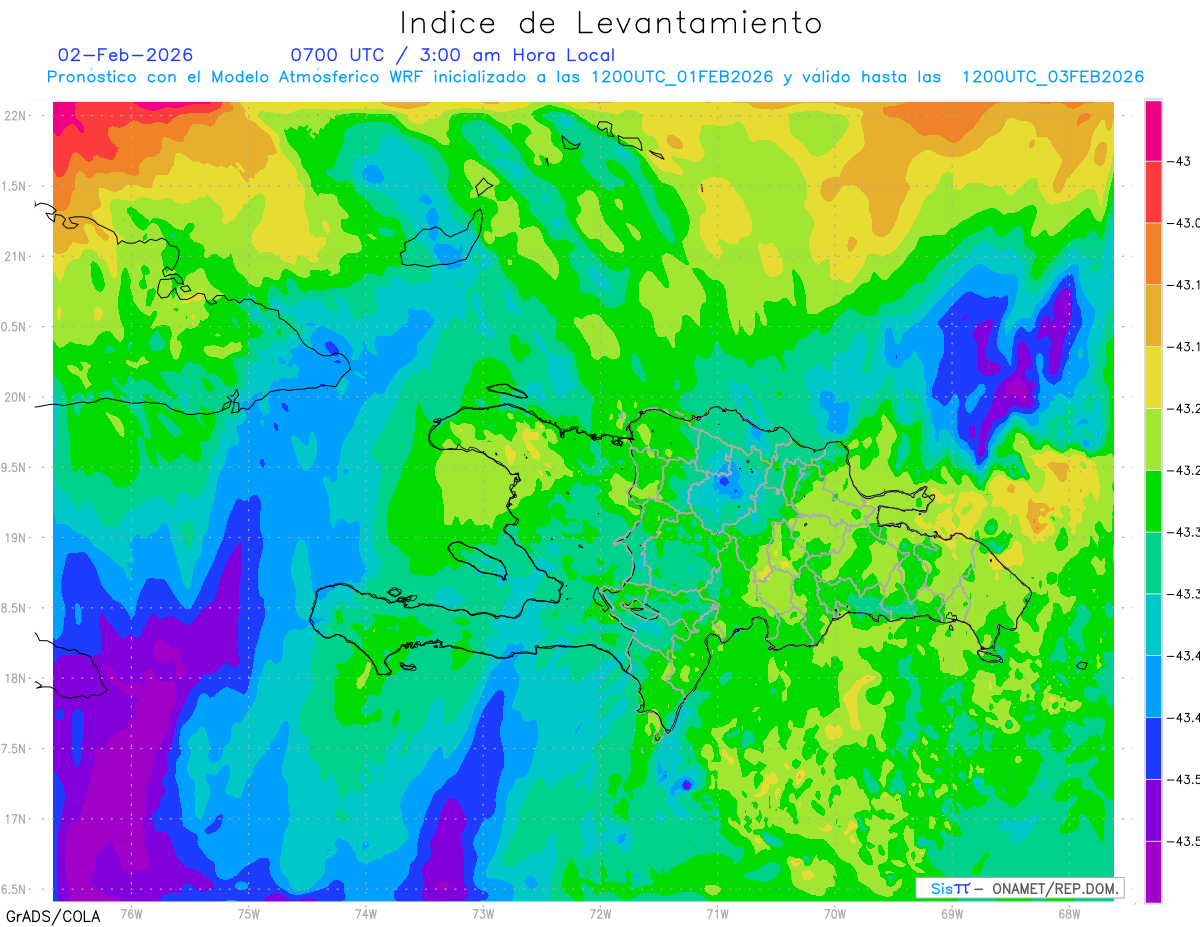Click the '70W' longitude label
Viewport: 1200px width, 927px height.
point(835,913)
